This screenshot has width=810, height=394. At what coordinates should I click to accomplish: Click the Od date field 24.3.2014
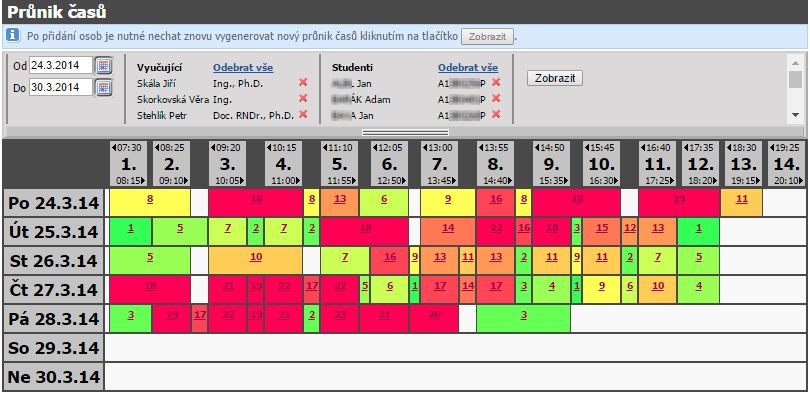tap(61, 66)
